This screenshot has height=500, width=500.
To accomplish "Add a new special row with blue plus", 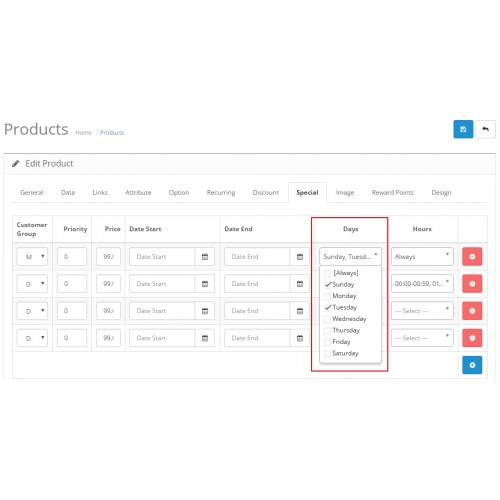I will pos(472,365).
